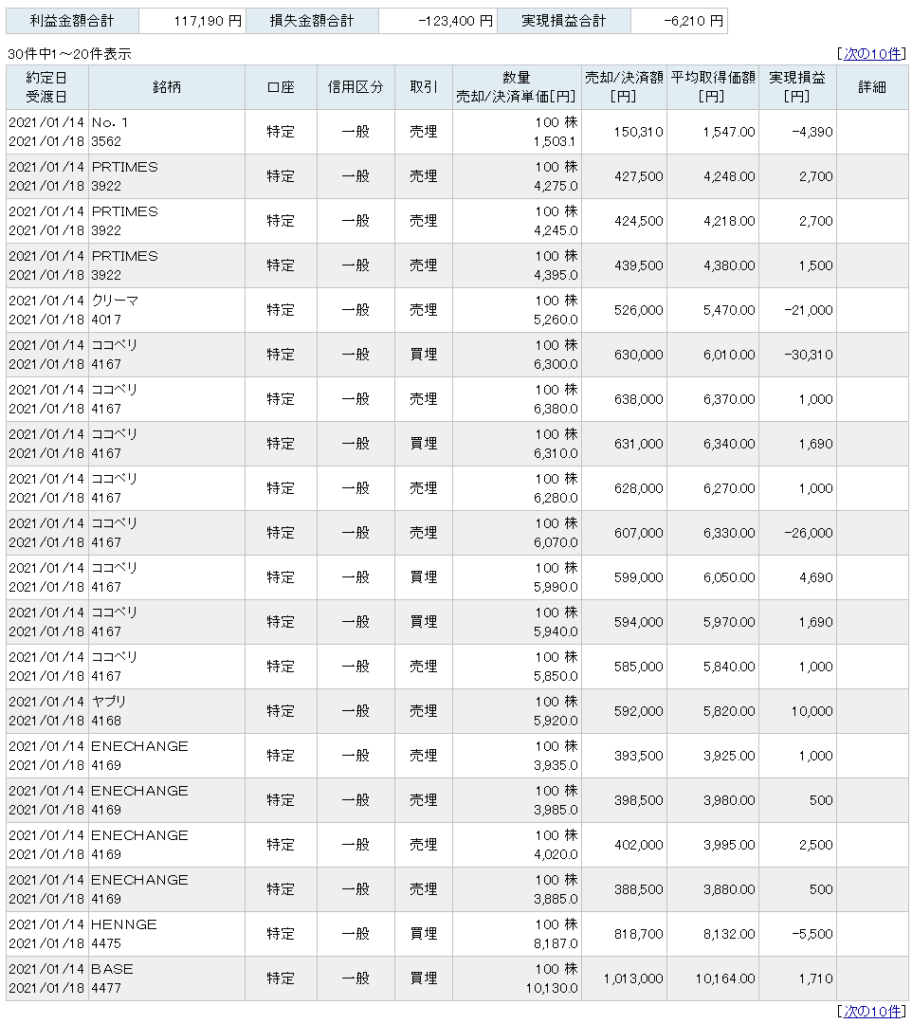
Task: Click the 10,000 realized profit for ヤプリ
Action: (811, 711)
